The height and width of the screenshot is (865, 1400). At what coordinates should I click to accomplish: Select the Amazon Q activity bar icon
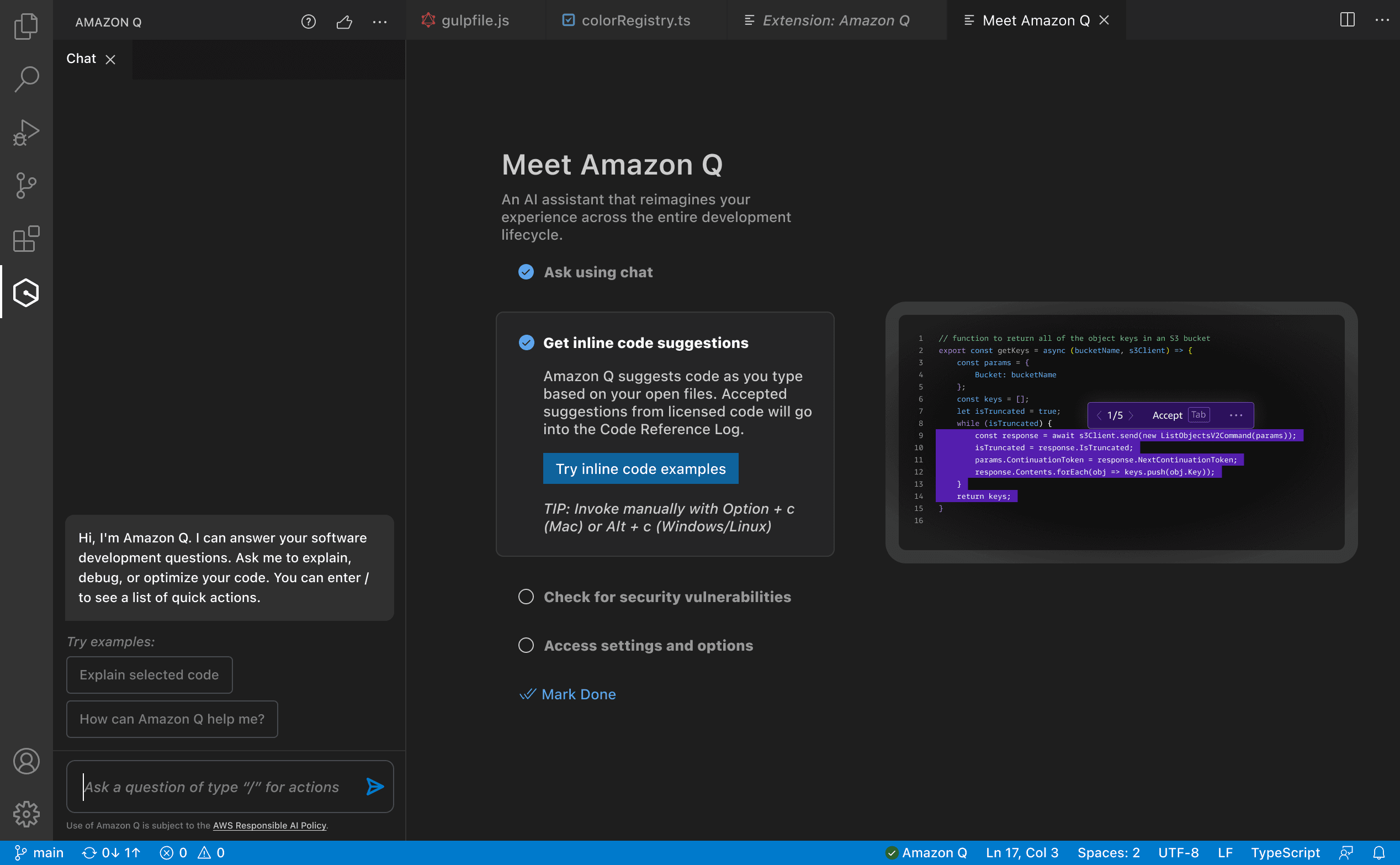tap(26, 292)
